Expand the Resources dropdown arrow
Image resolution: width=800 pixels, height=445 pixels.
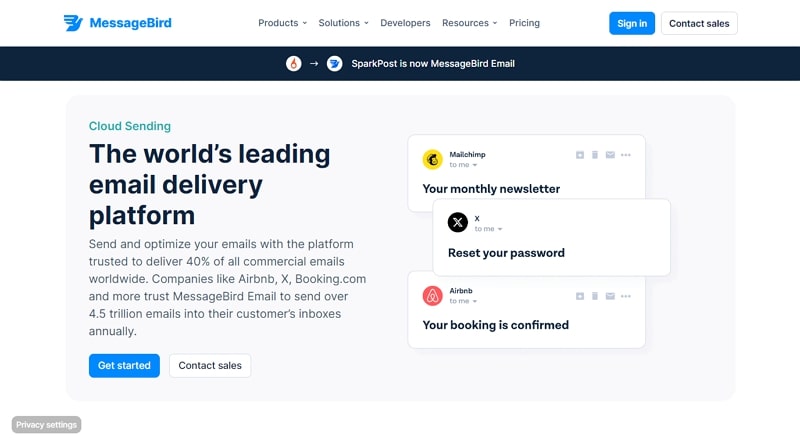coord(495,23)
